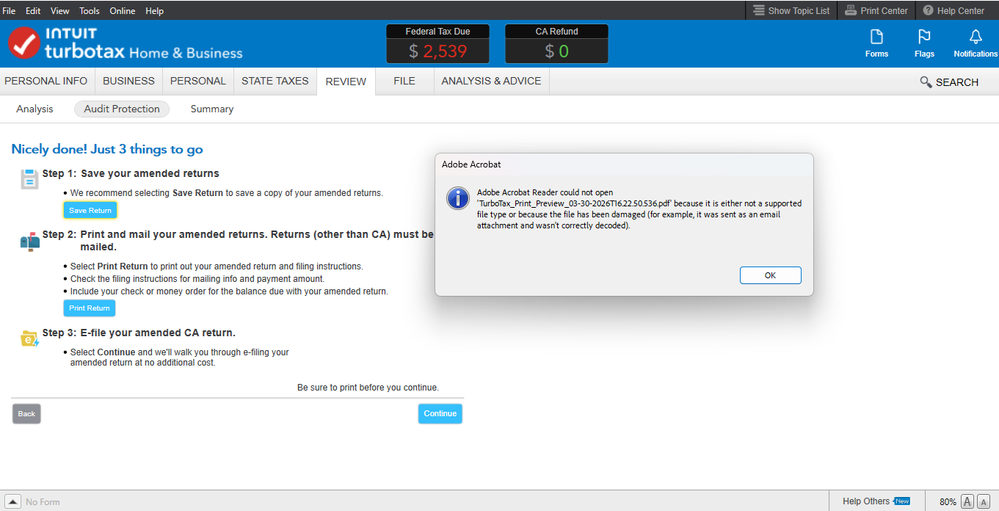
Task: Click the 80% zoom level text
Action: (x=948, y=501)
